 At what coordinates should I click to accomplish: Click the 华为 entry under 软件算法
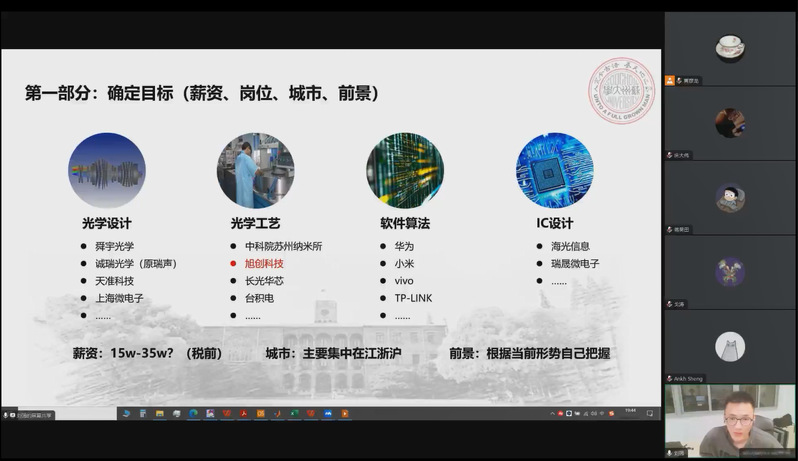click(403, 246)
